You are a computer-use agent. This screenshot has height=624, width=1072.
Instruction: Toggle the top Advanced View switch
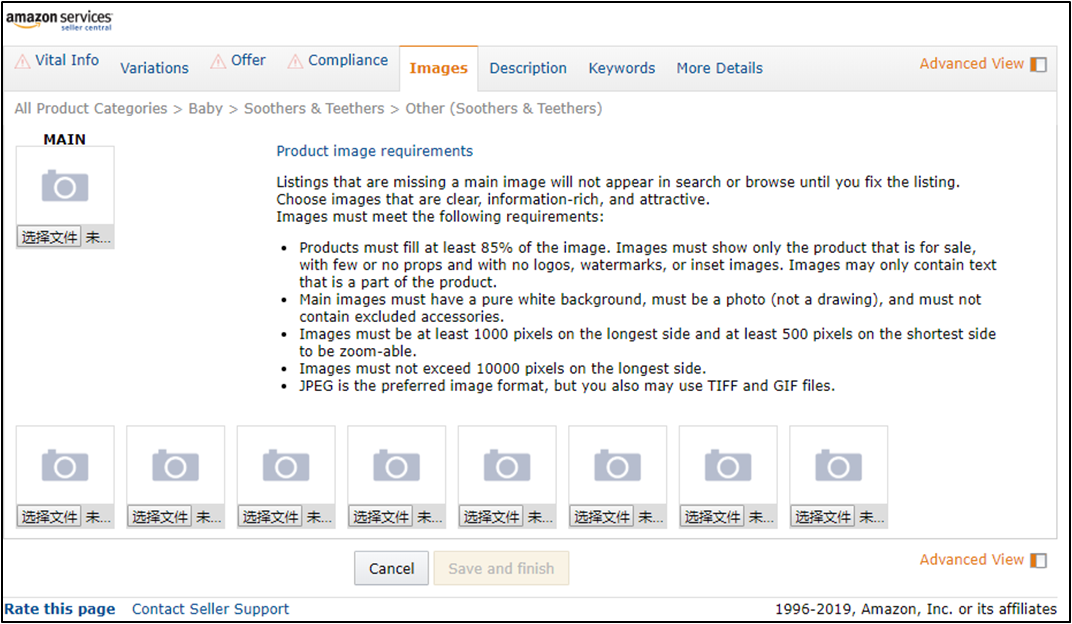click(1039, 64)
